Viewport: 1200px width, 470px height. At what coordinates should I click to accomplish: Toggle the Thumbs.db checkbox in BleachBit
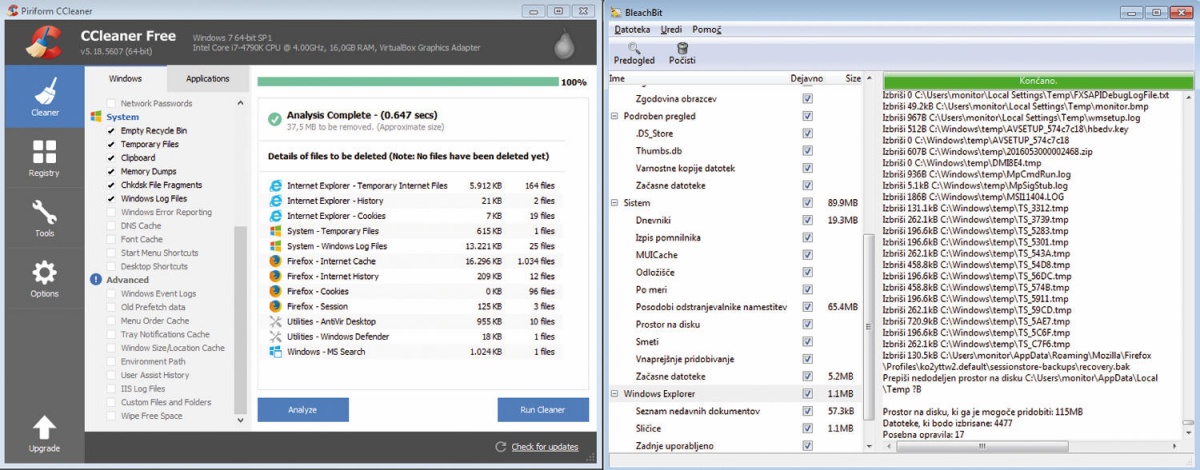pos(807,151)
